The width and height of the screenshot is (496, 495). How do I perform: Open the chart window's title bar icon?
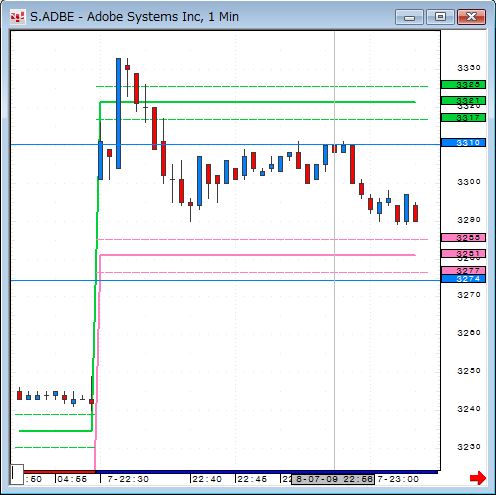pyautogui.click(x=17, y=17)
